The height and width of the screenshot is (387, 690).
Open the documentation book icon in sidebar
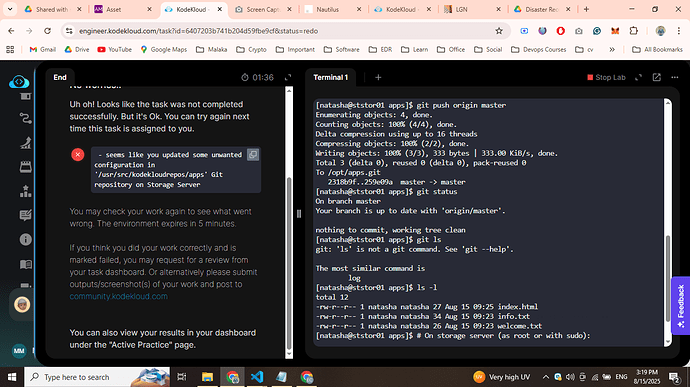(26, 264)
